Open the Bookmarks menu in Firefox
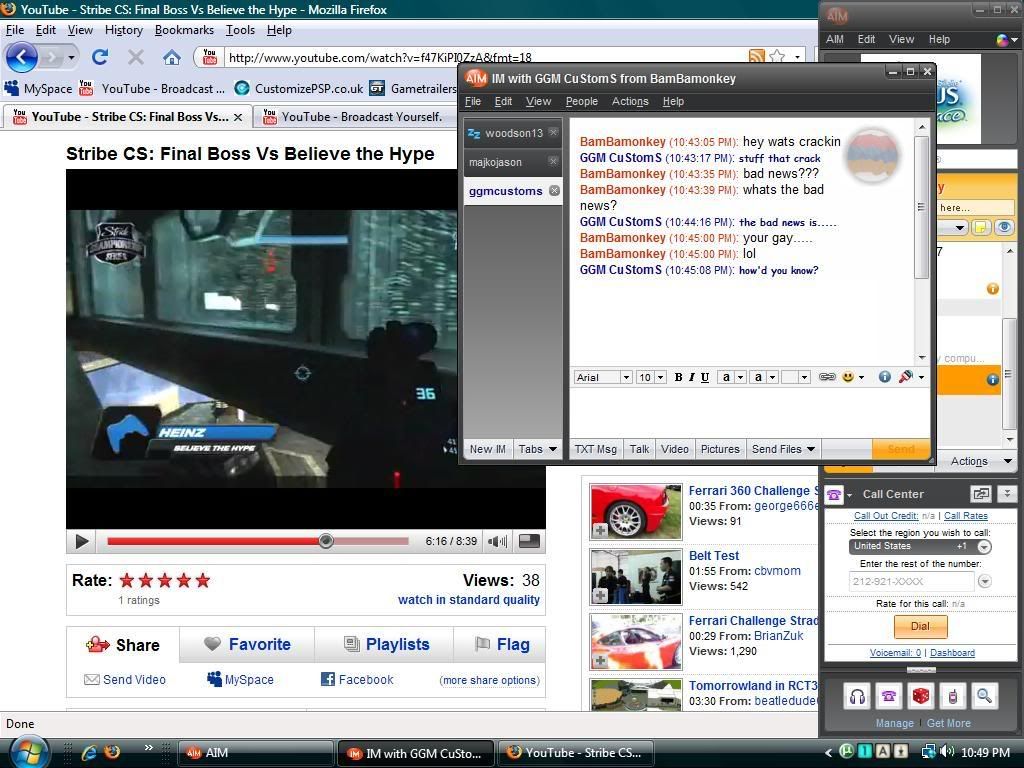Viewport: 1024px width, 768px height. point(184,30)
